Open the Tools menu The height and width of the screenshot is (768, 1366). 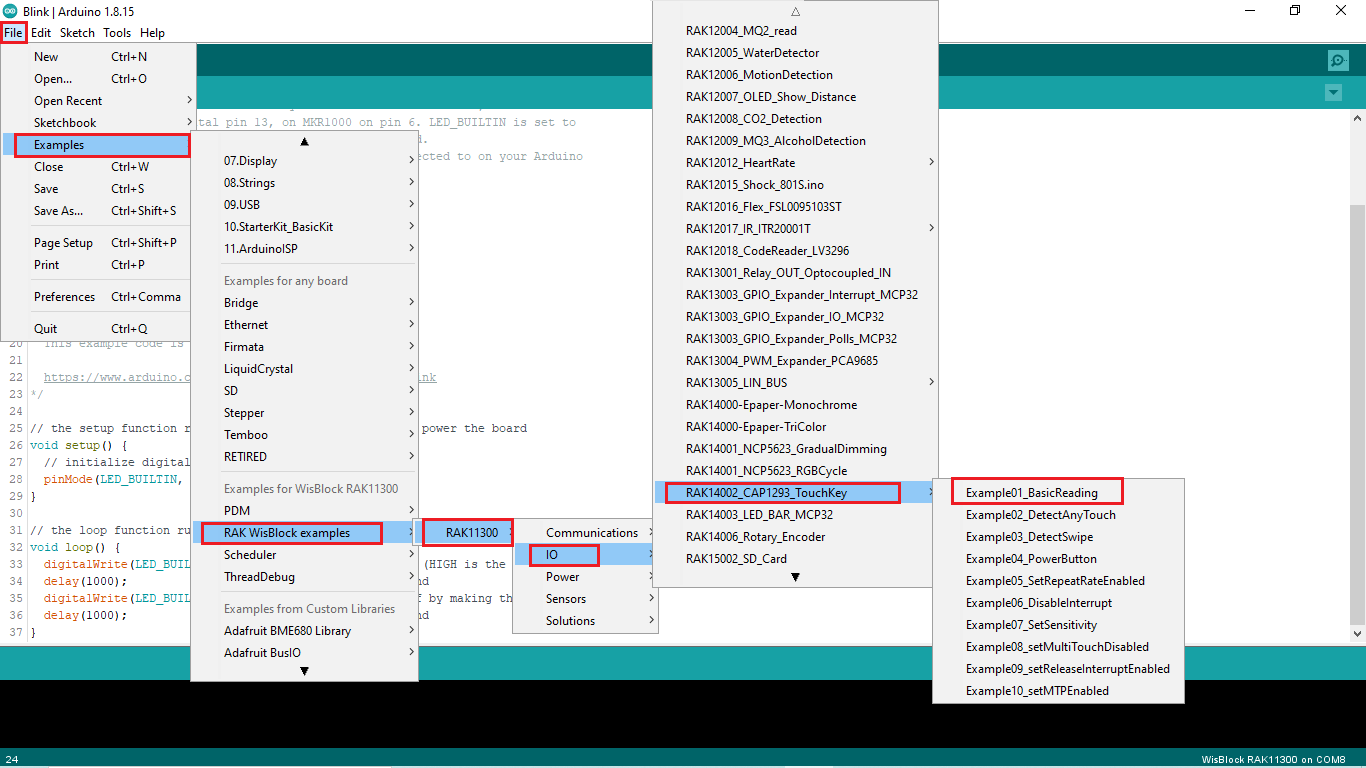click(117, 33)
